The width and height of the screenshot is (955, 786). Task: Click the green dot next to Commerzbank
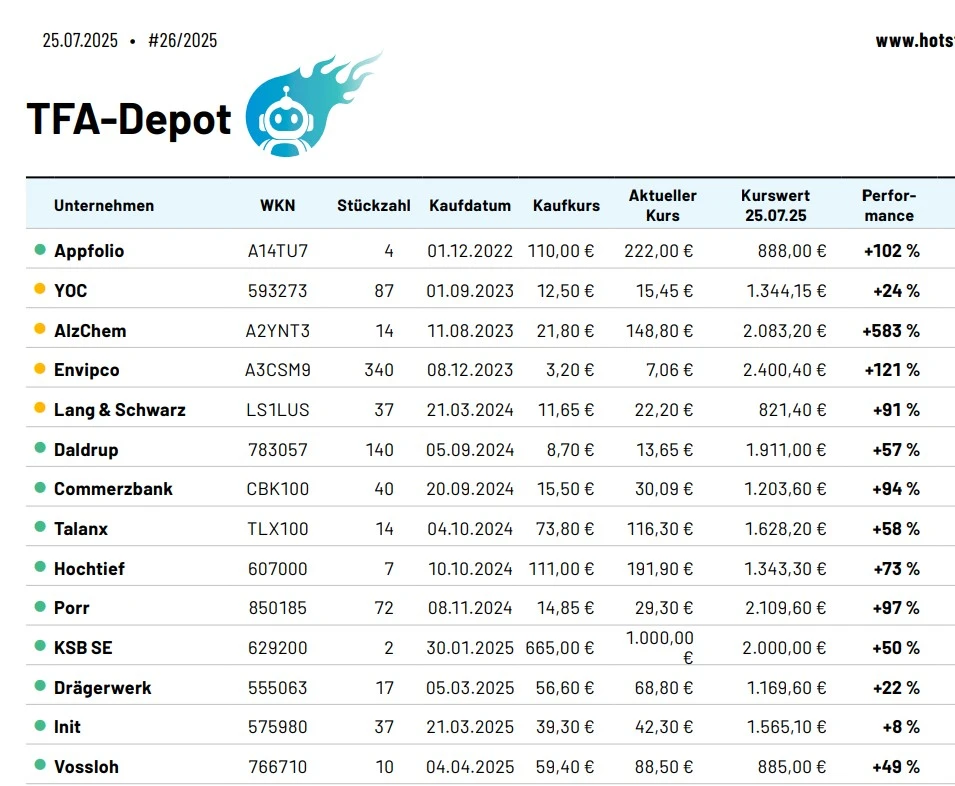[x=40, y=488]
